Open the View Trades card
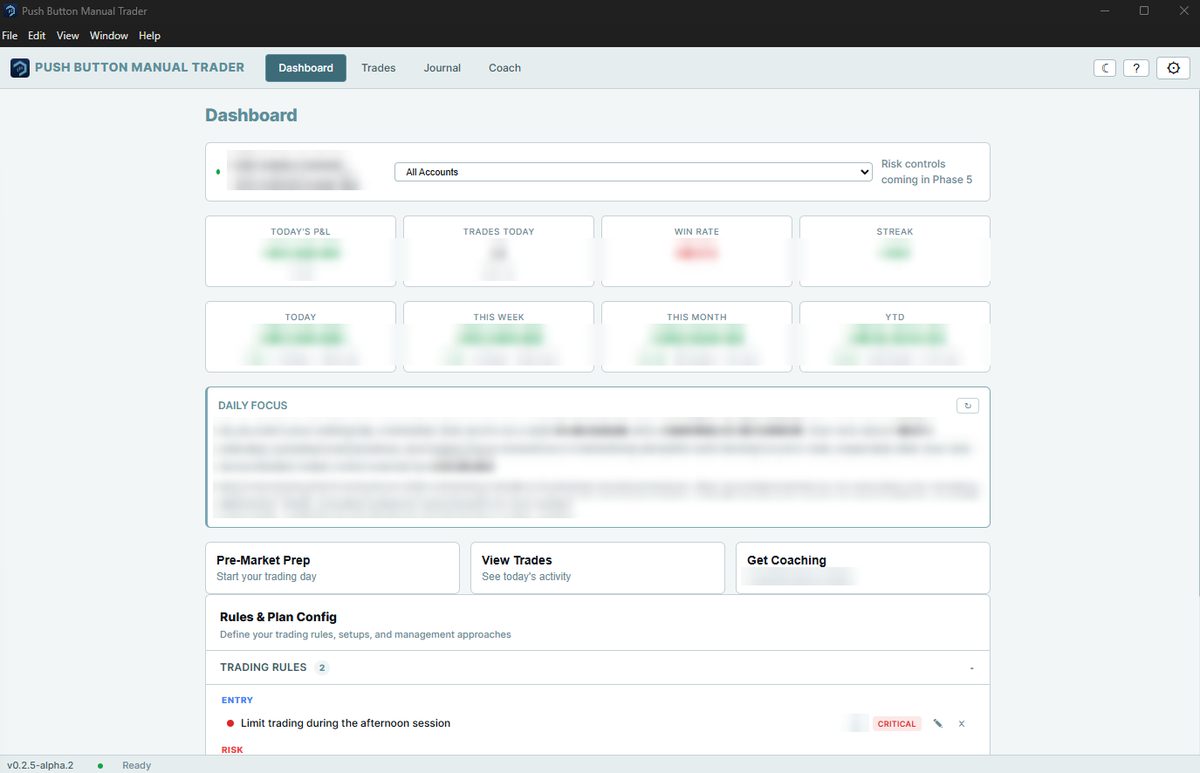1200x773 pixels. coord(598,568)
